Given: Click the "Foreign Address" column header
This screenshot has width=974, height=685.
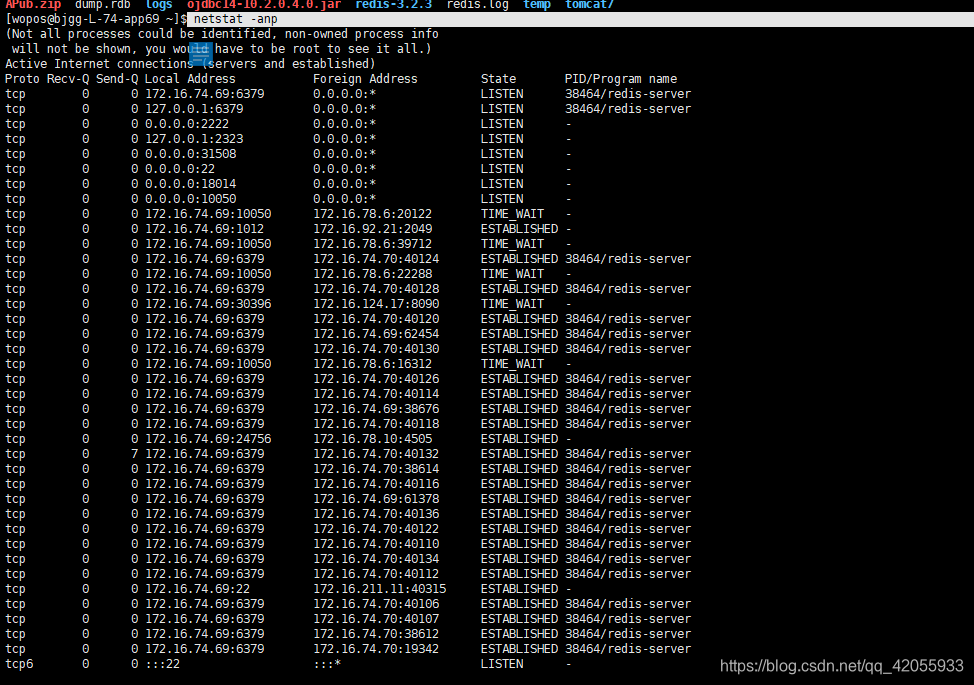Looking at the screenshot, I should tap(365, 79).
